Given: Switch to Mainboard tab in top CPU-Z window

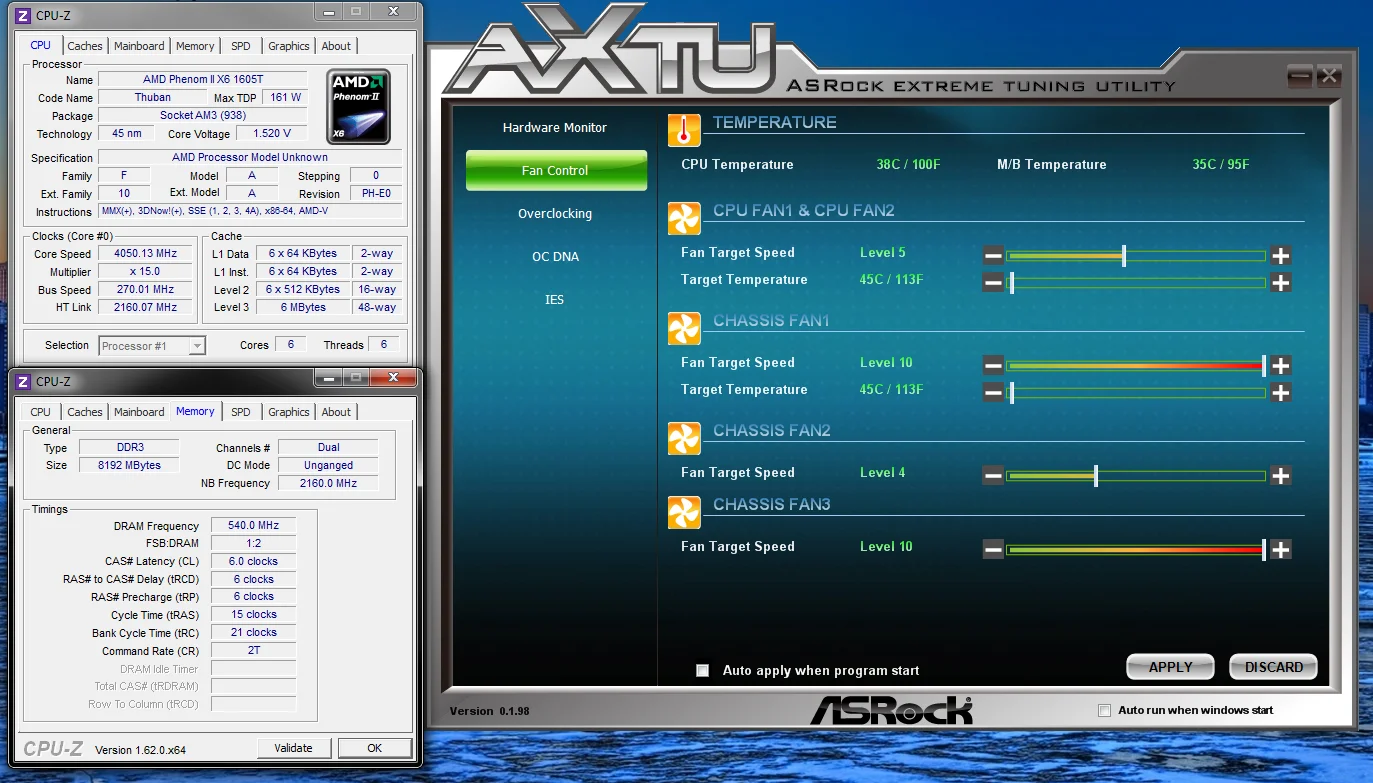Looking at the screenshot, I should click(139, 46).
